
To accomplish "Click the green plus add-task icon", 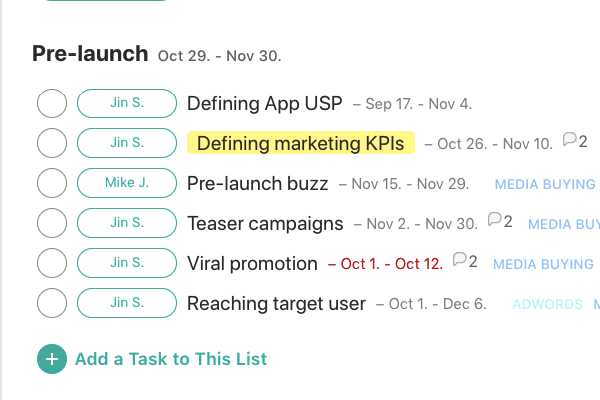I will (52, 359).
